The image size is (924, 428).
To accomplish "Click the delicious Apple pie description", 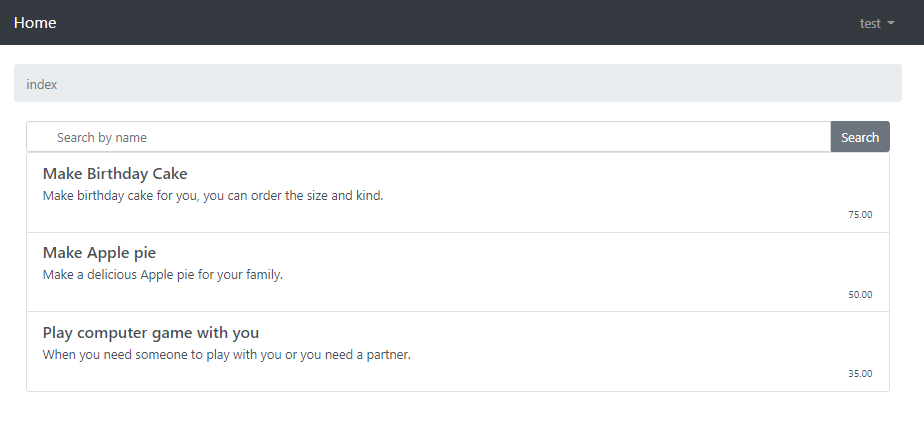I will (163, 275).
